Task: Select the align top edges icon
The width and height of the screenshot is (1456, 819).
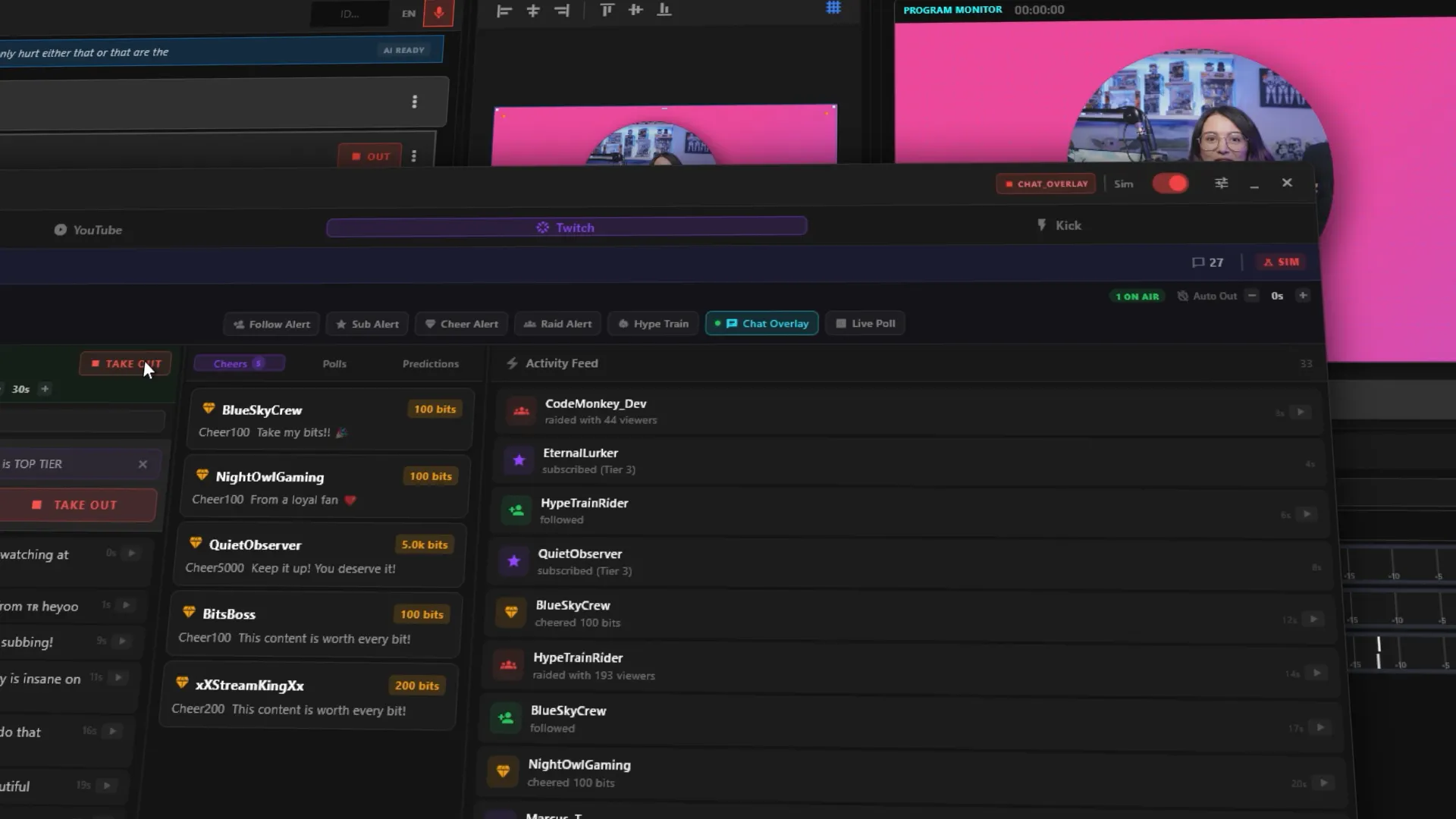Action: [x=607, y=10]
